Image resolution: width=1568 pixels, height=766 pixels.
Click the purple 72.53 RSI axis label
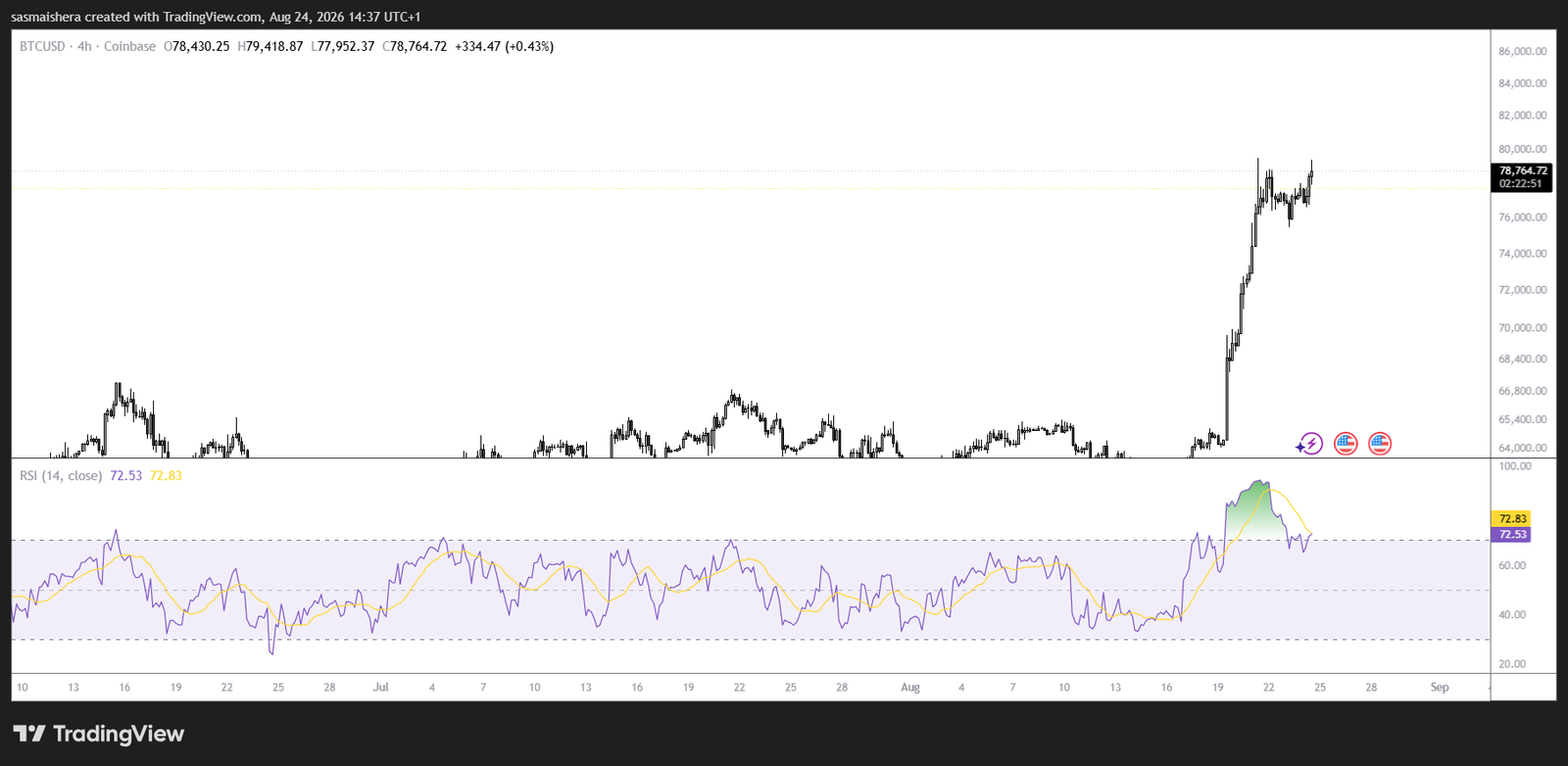click(x=1511, y=534)
